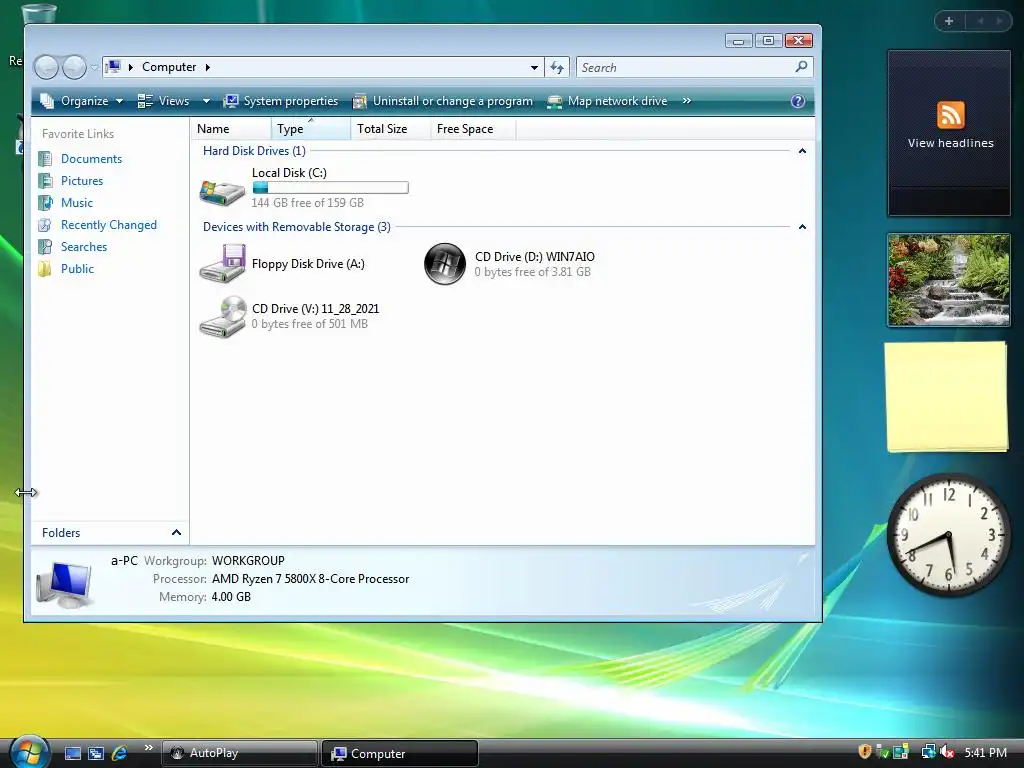Click the magnifier icon in Search box
Image resolution: width=1024 pixels, height=768 pixels.
point(801,67)
